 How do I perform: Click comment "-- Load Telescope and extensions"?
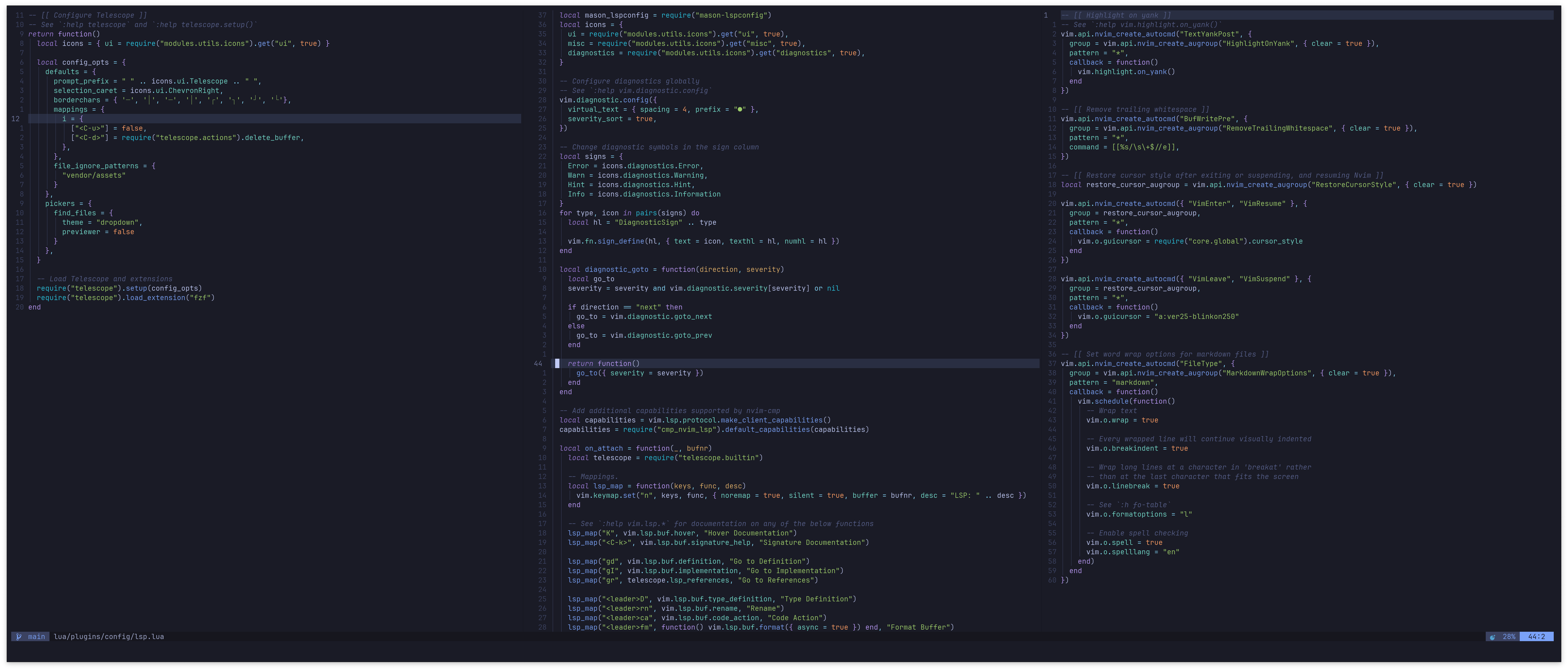pyautogui.click(x=105, y=279)
